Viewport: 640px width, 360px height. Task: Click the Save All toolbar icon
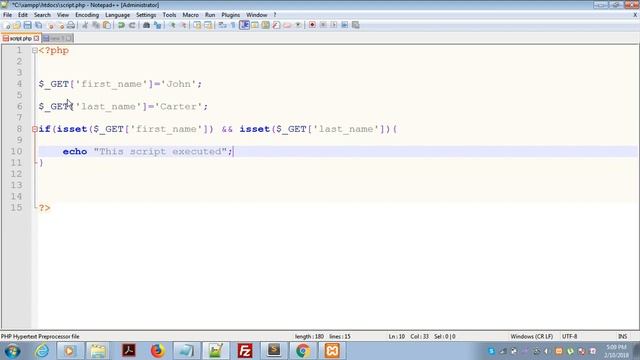[38, 25]
